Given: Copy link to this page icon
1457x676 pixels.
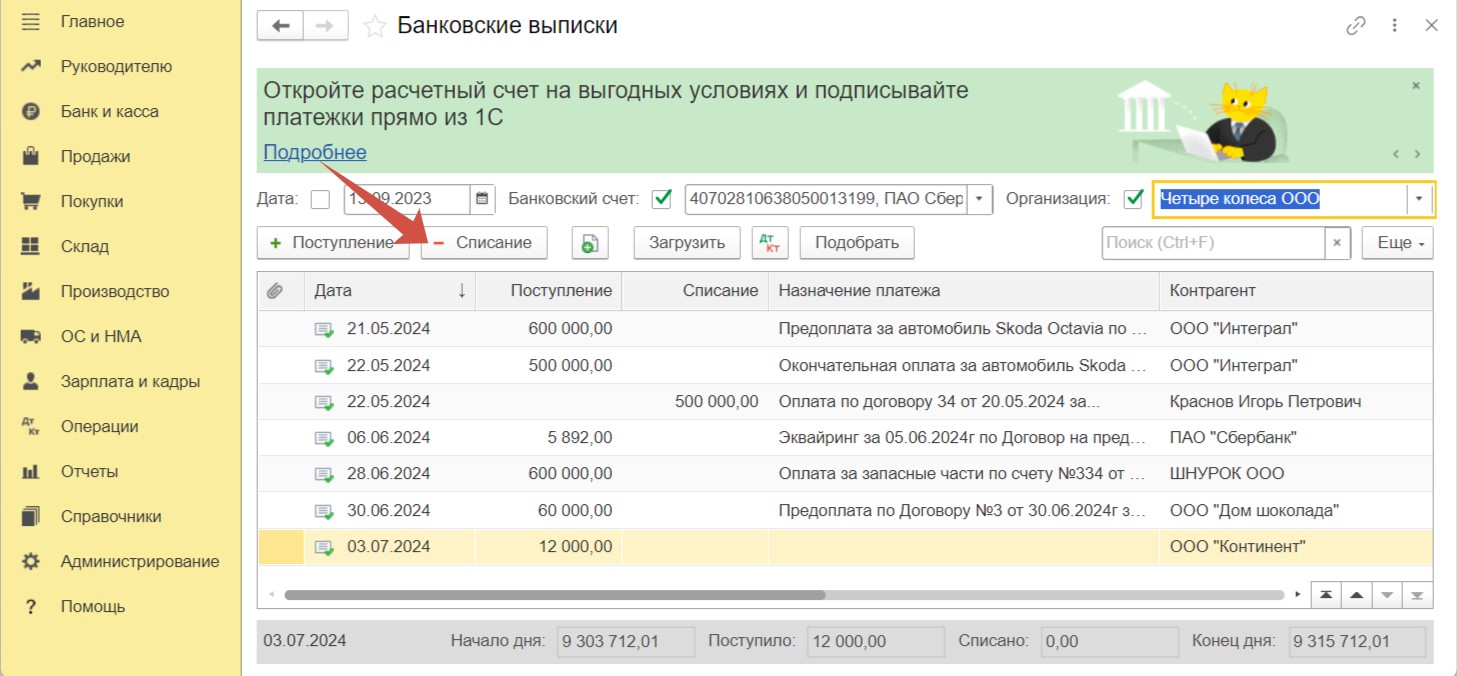Looking at the screenshot, I should pos(1356,26).
